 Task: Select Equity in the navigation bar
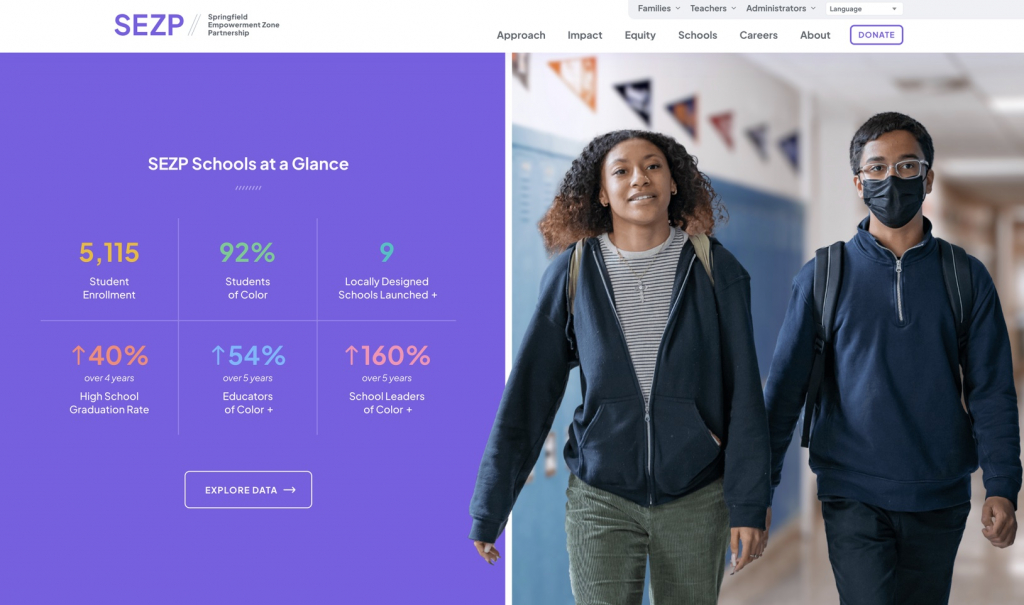639,35
